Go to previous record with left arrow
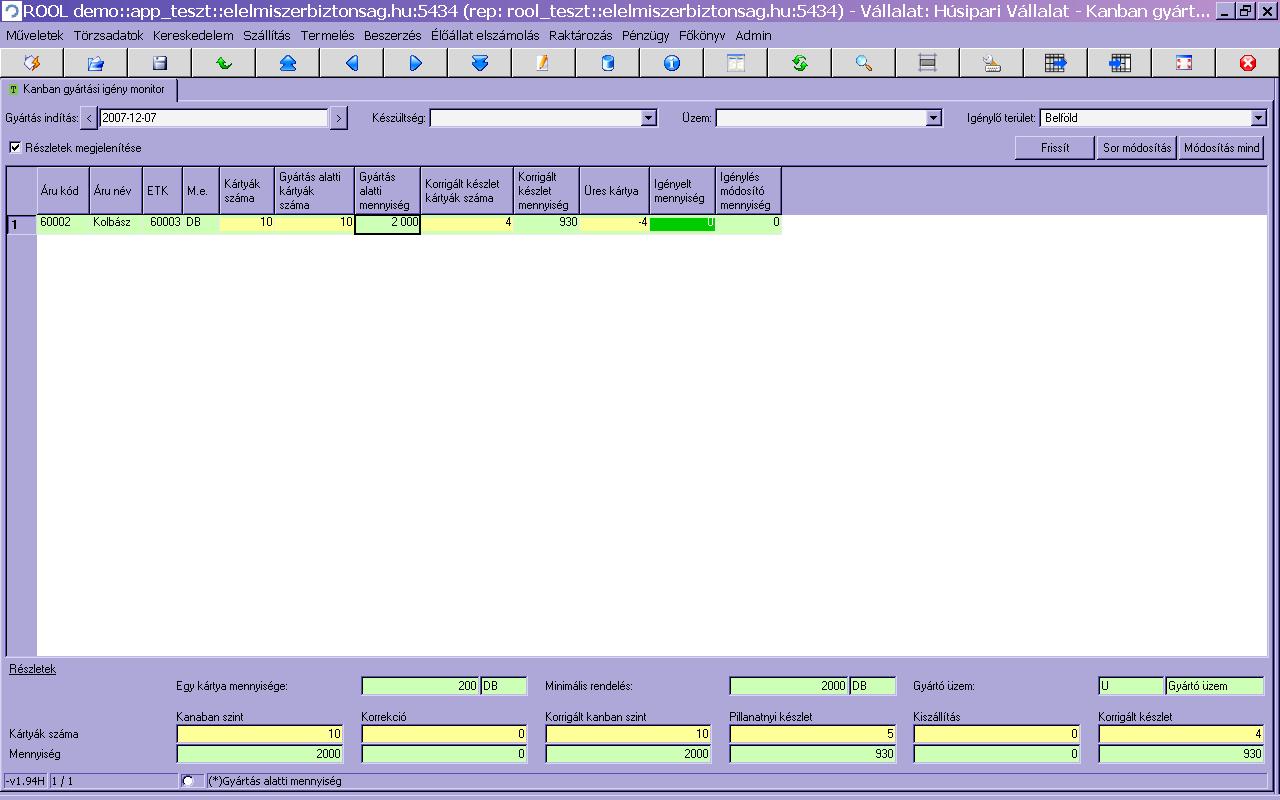Screen dimensions: 1280x800 click(352, 63)
